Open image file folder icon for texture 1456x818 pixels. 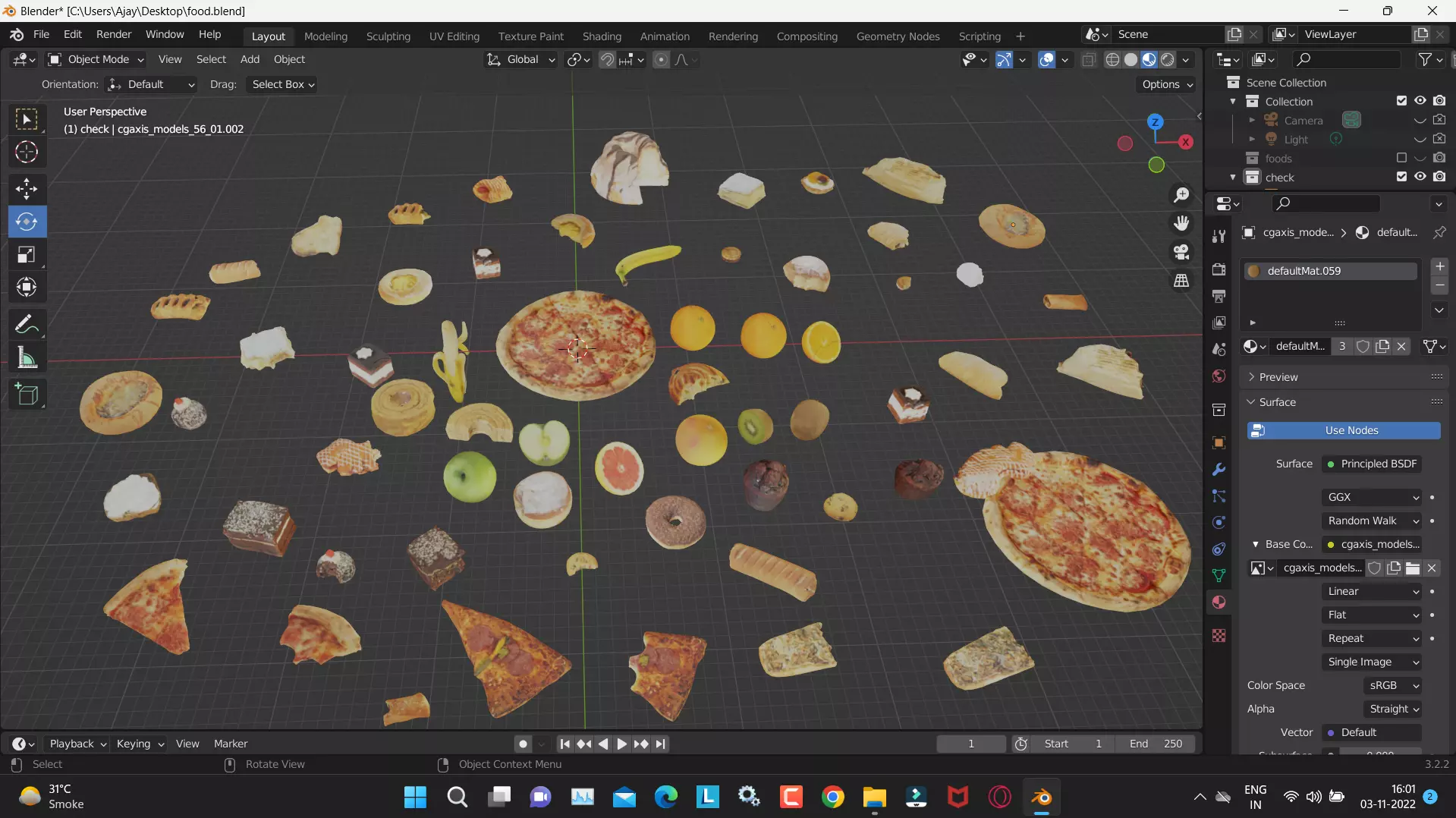coord(1413,568)
